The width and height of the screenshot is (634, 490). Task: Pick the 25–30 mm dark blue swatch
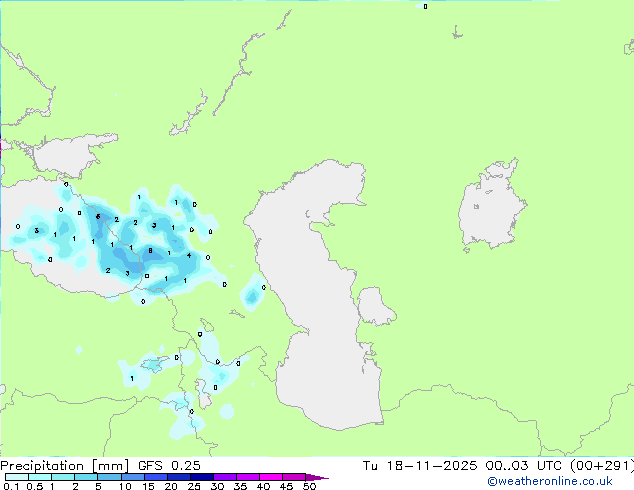(x=201, y=477)
